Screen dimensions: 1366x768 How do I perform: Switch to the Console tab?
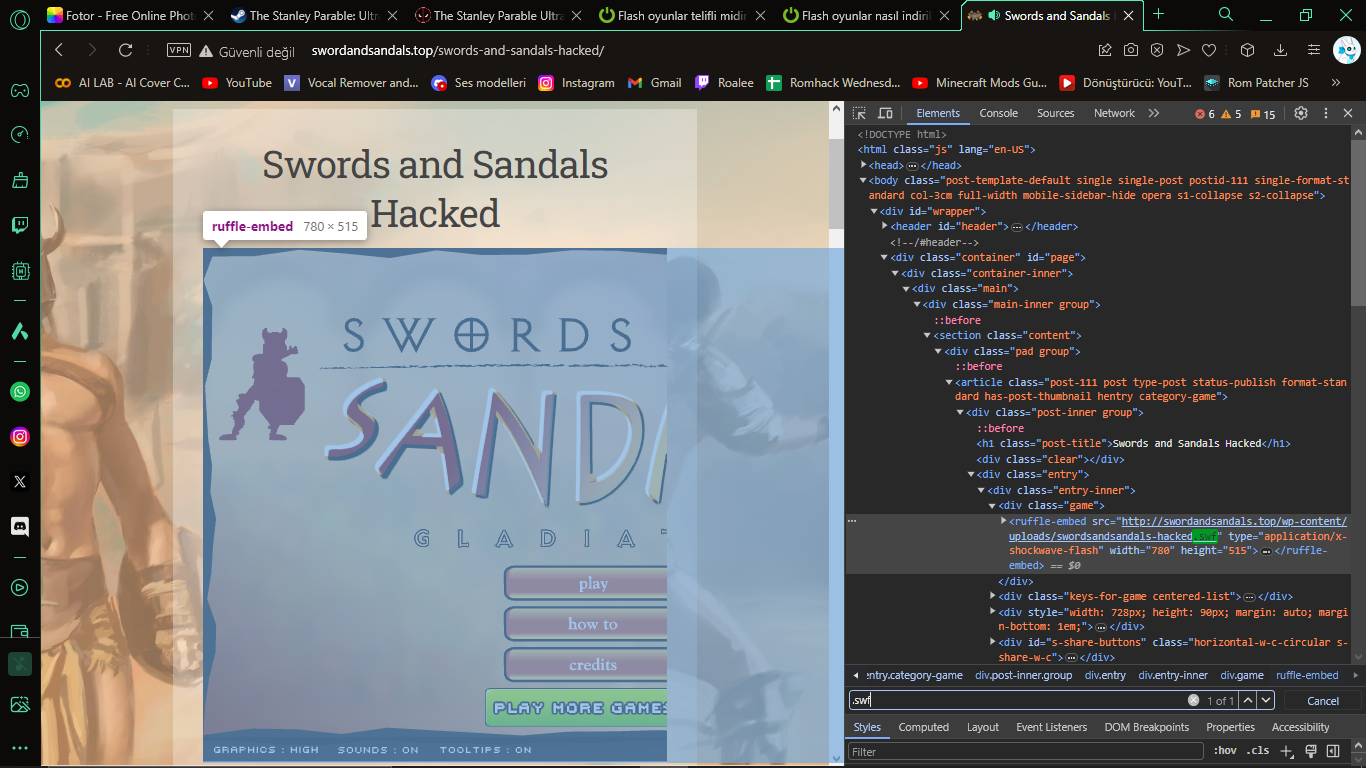click(999, 113)
